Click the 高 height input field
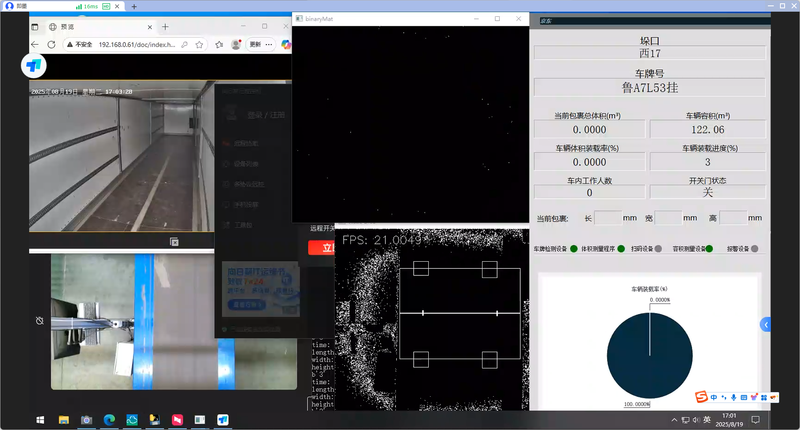This screenshot has height=430, width=800. pyautogui.click(x=733, y=218)
